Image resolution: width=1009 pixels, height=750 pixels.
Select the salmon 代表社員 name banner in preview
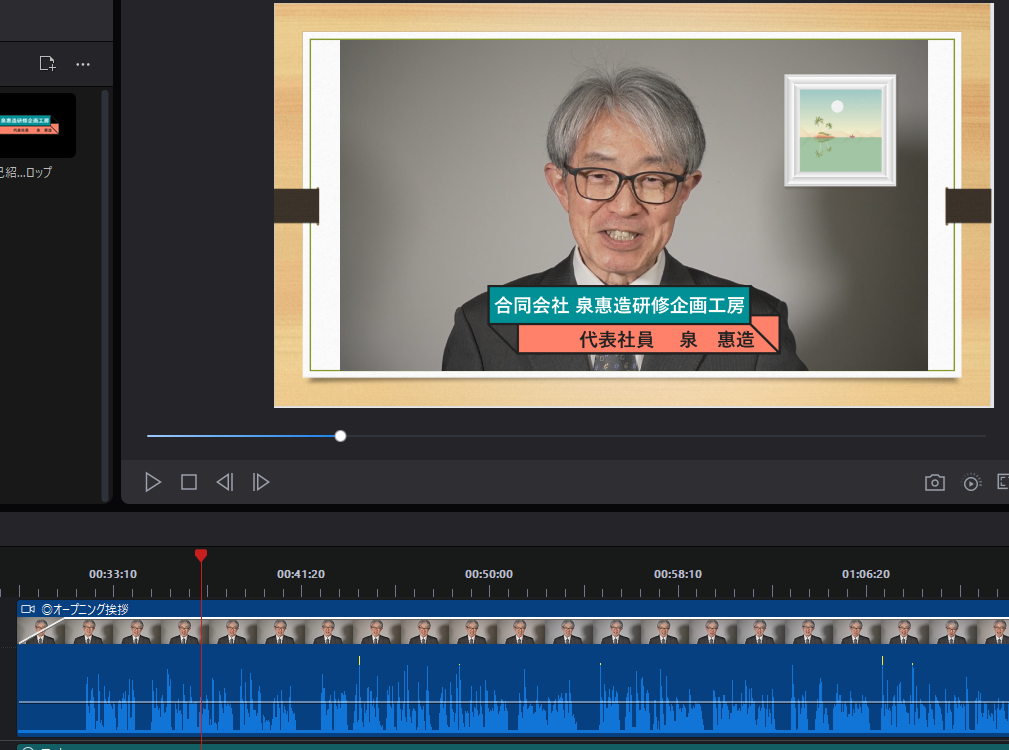click(650, 339)
